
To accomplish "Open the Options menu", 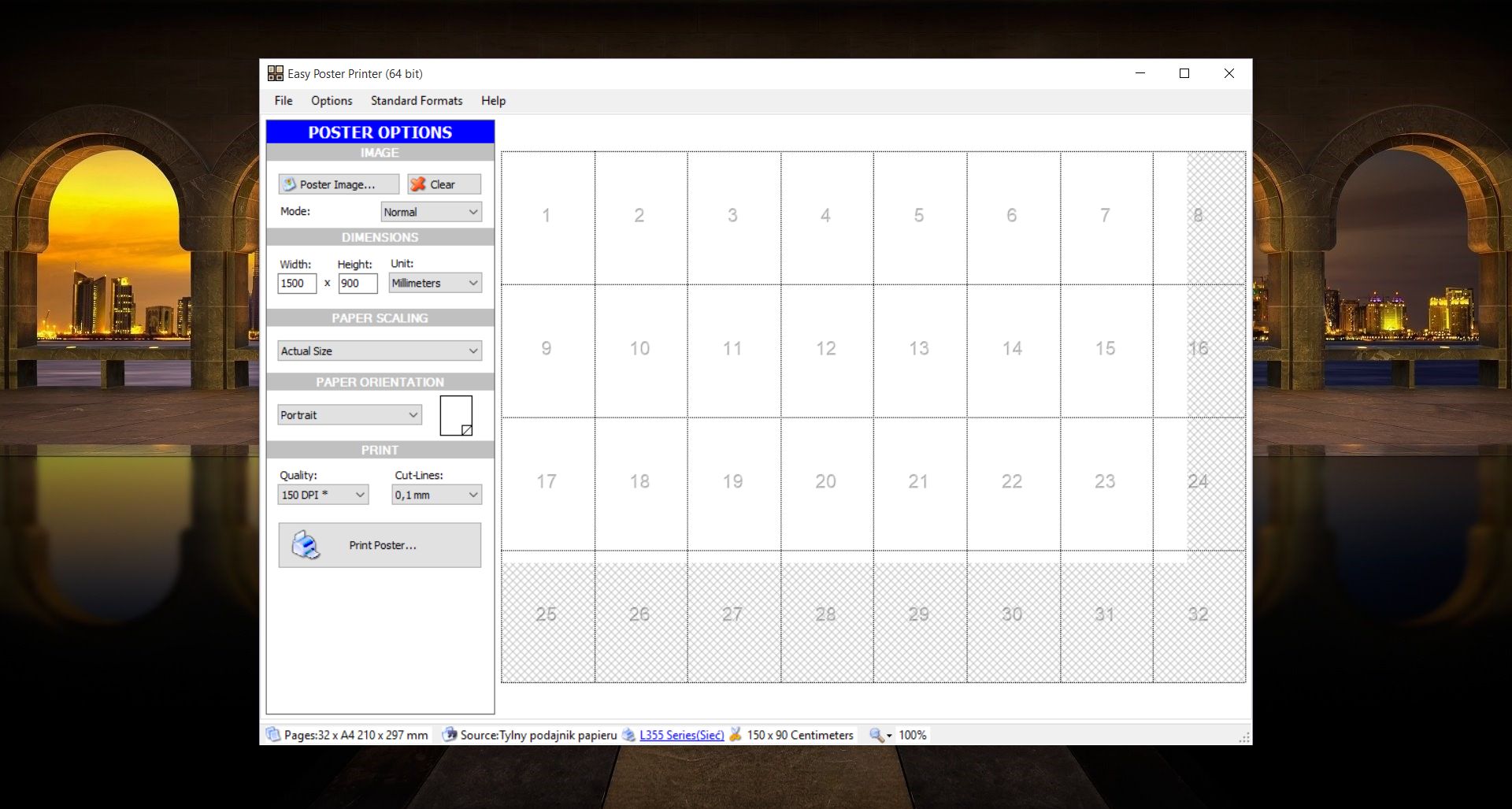I will (x=331, y=101).
